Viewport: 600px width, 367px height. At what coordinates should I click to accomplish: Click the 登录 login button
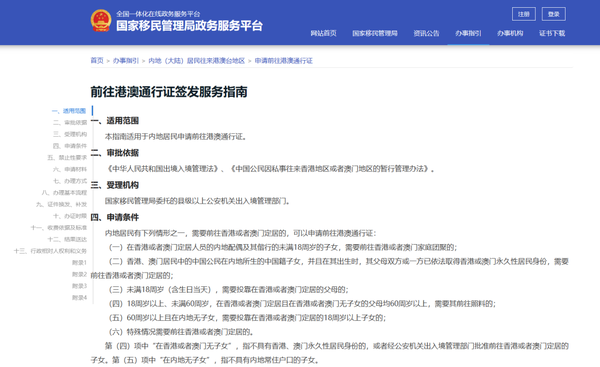pyautogui.click(x=554, y=14)
